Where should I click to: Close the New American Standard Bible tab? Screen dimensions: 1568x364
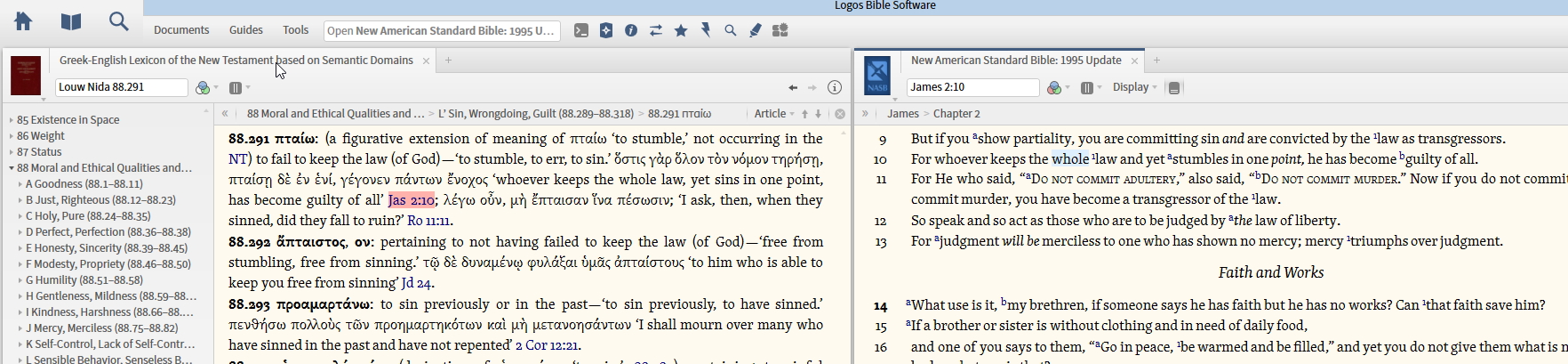1134,61
